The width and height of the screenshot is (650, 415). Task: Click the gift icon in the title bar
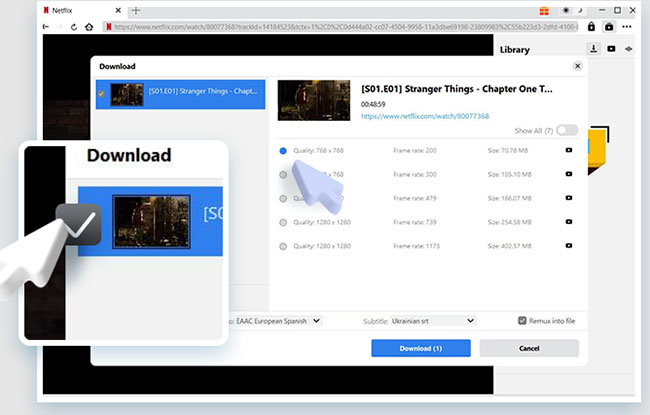coord(544,11)
